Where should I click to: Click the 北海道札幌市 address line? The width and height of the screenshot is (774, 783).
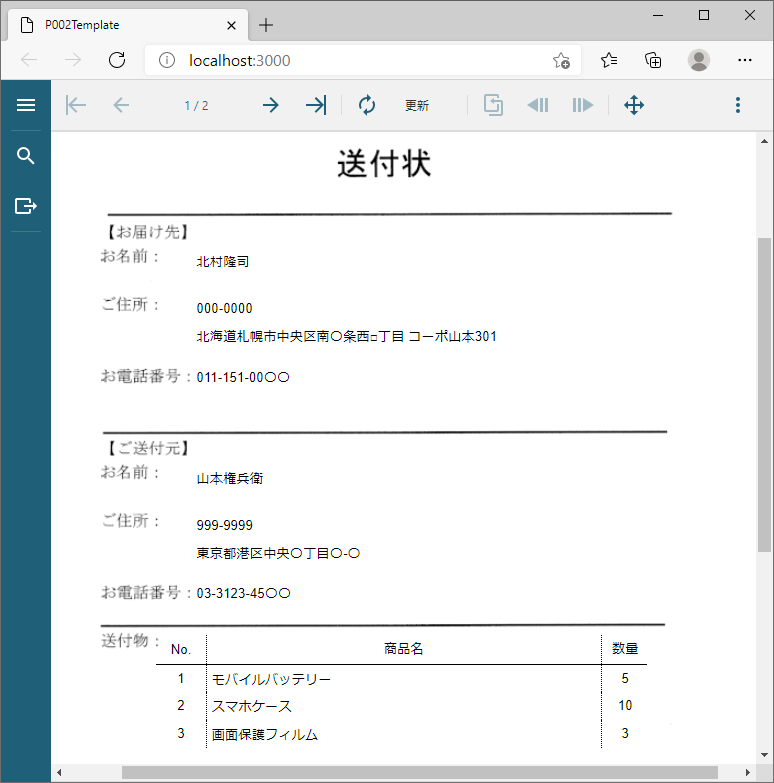click(x=347, y=337)
